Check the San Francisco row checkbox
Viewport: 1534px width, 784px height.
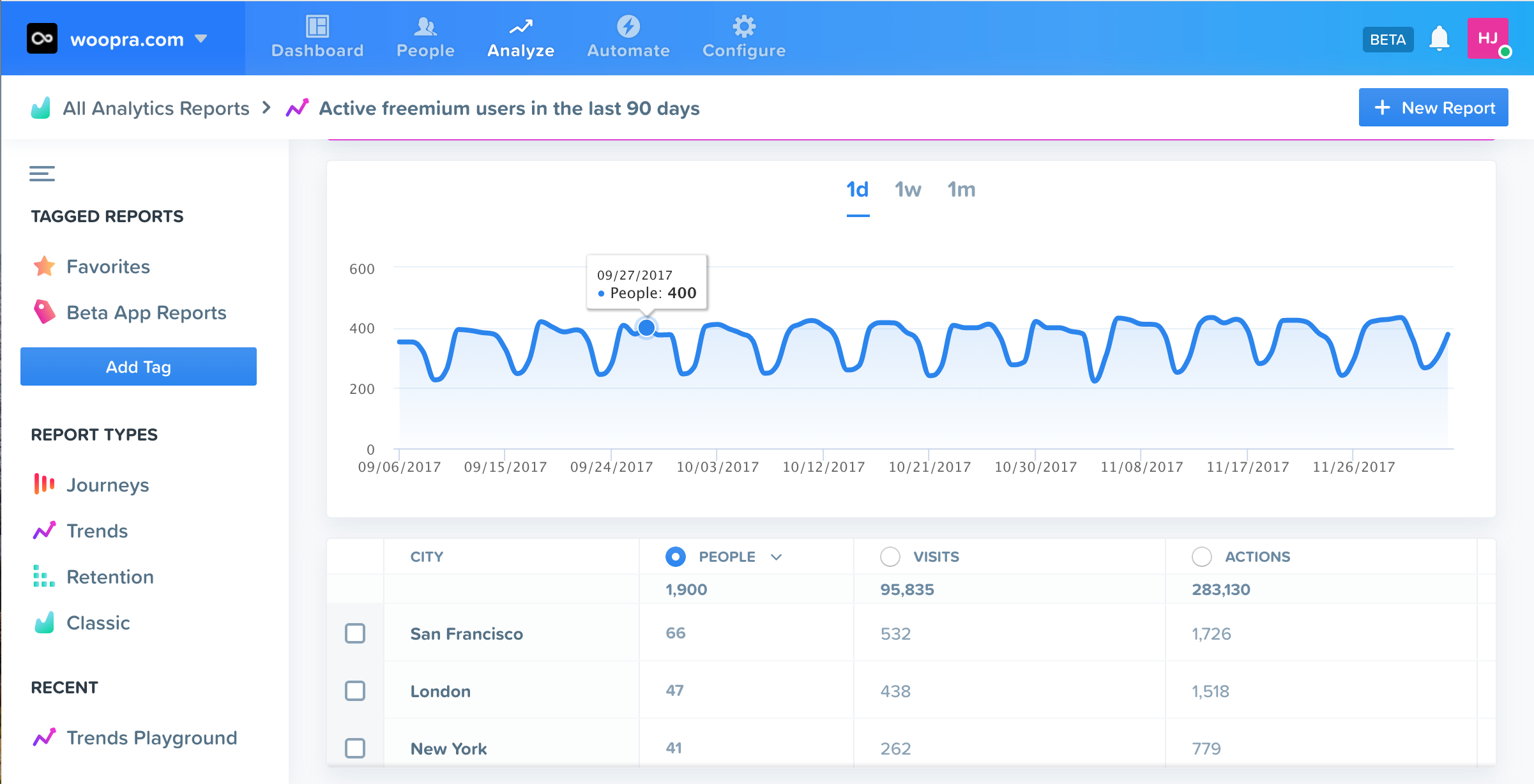(355, 633)
